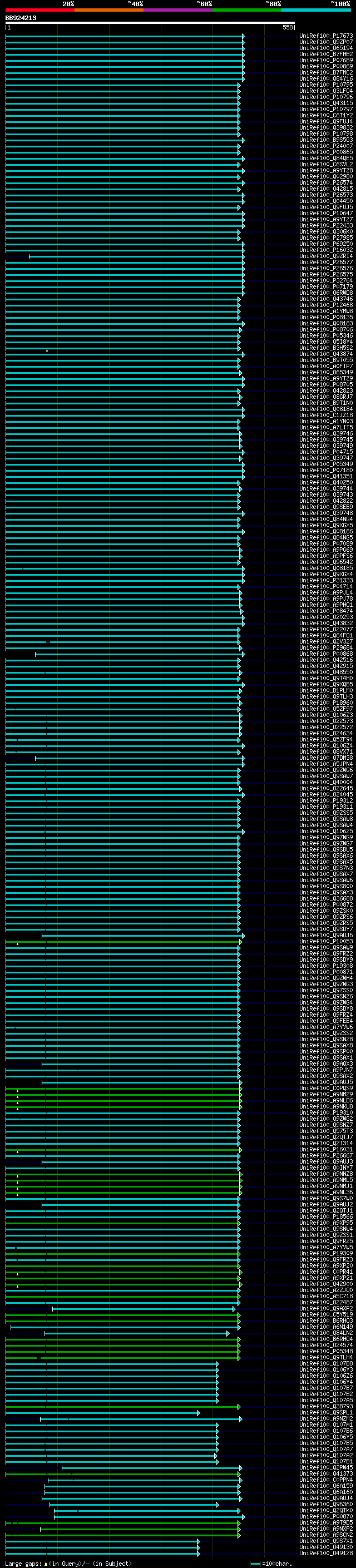The height and width of the screenshot is (1568, 356).
Task: Select label UniRef100_Q9XQB5
Action: coord(326,684)
